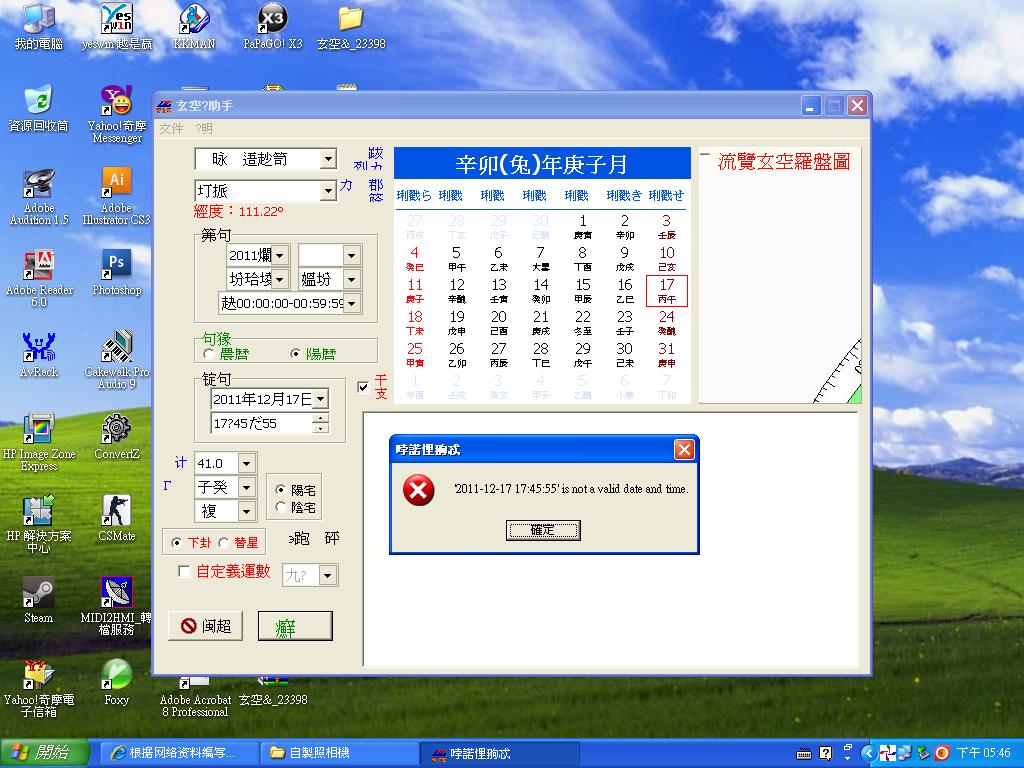Open Adobe Audition 1.5 shortcut
Image resolution: width=1024 pixels, height=768 pixels.
tap(39, 196)
